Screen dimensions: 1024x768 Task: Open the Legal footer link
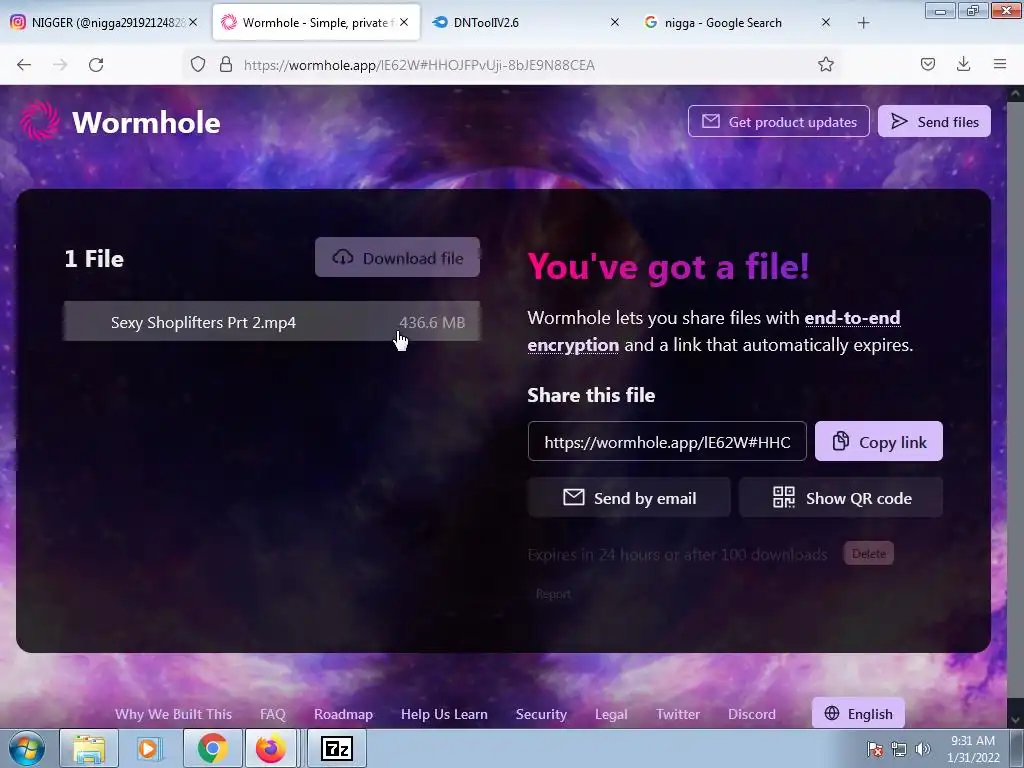[x=611, y=714]
